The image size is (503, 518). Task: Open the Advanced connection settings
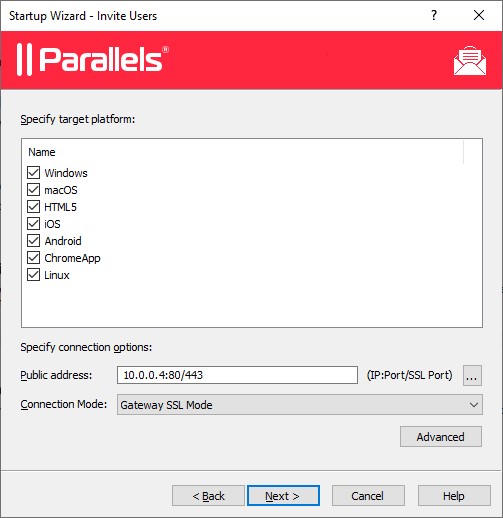coord(441,437)
